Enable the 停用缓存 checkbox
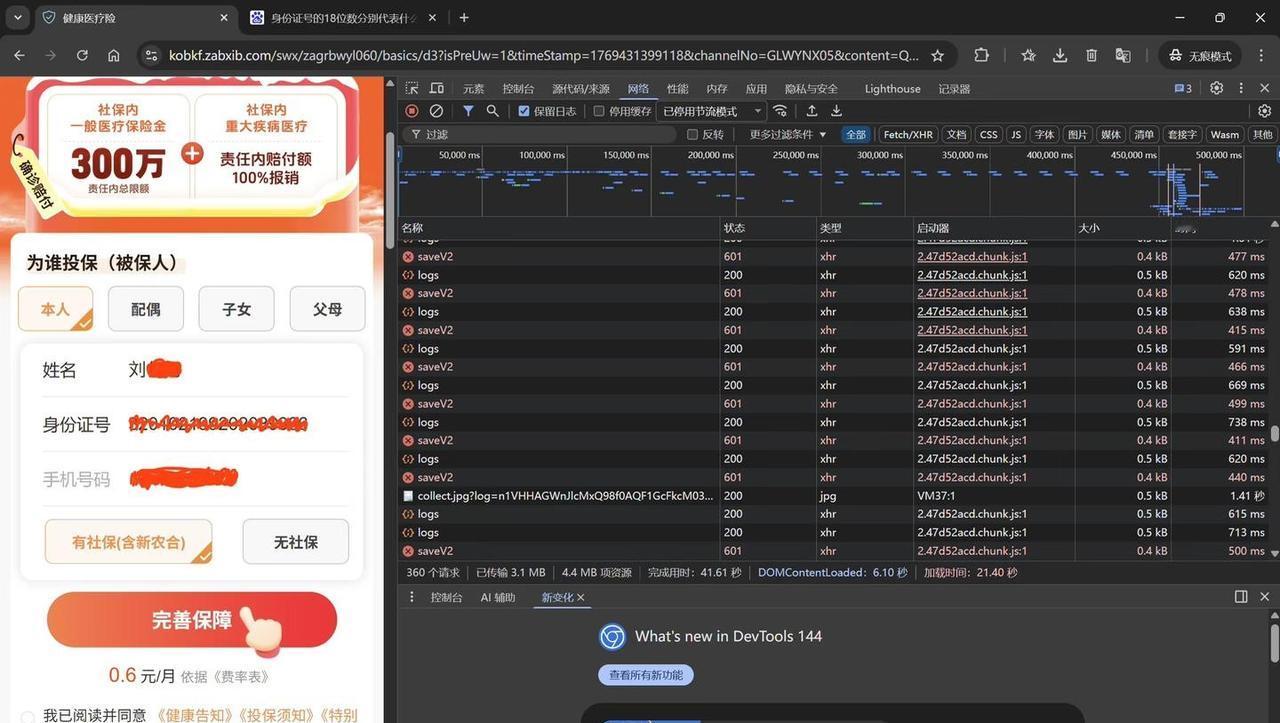This screenshot has width=1280, height=723. pyautogui.click(x=599, y=111)
